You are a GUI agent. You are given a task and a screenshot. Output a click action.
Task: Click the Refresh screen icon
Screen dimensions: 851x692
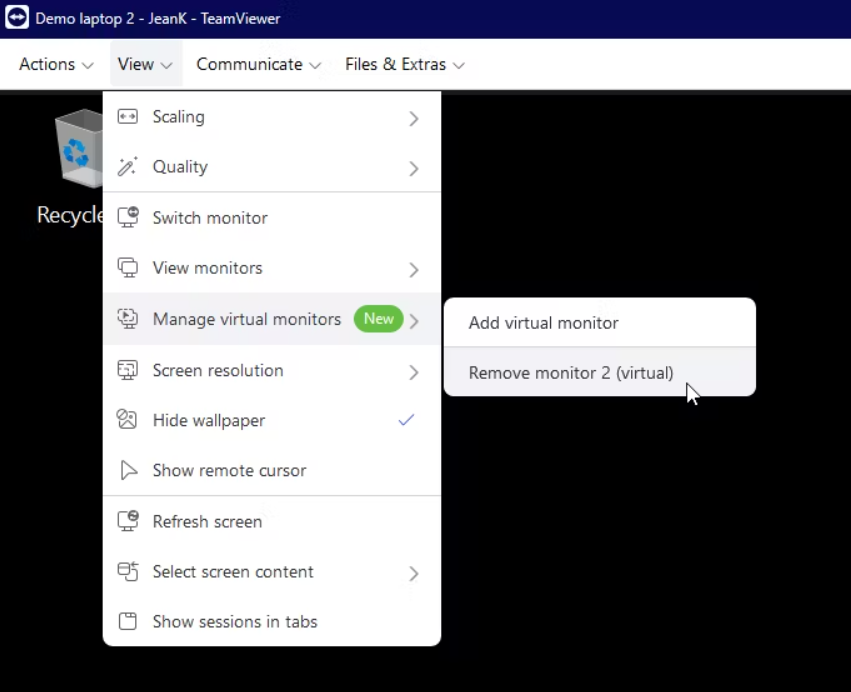127,522
